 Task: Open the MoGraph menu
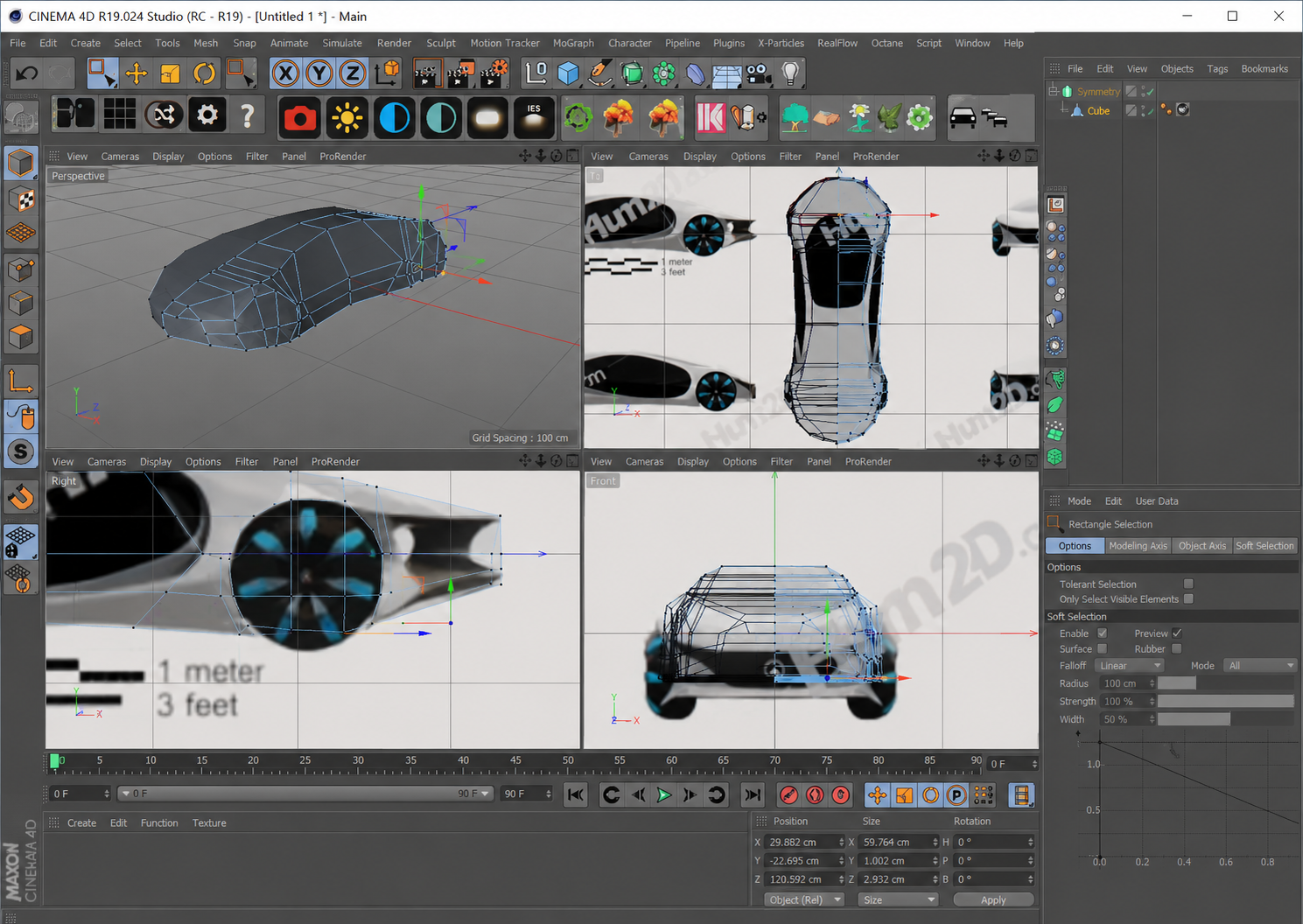tap(573, 43)
